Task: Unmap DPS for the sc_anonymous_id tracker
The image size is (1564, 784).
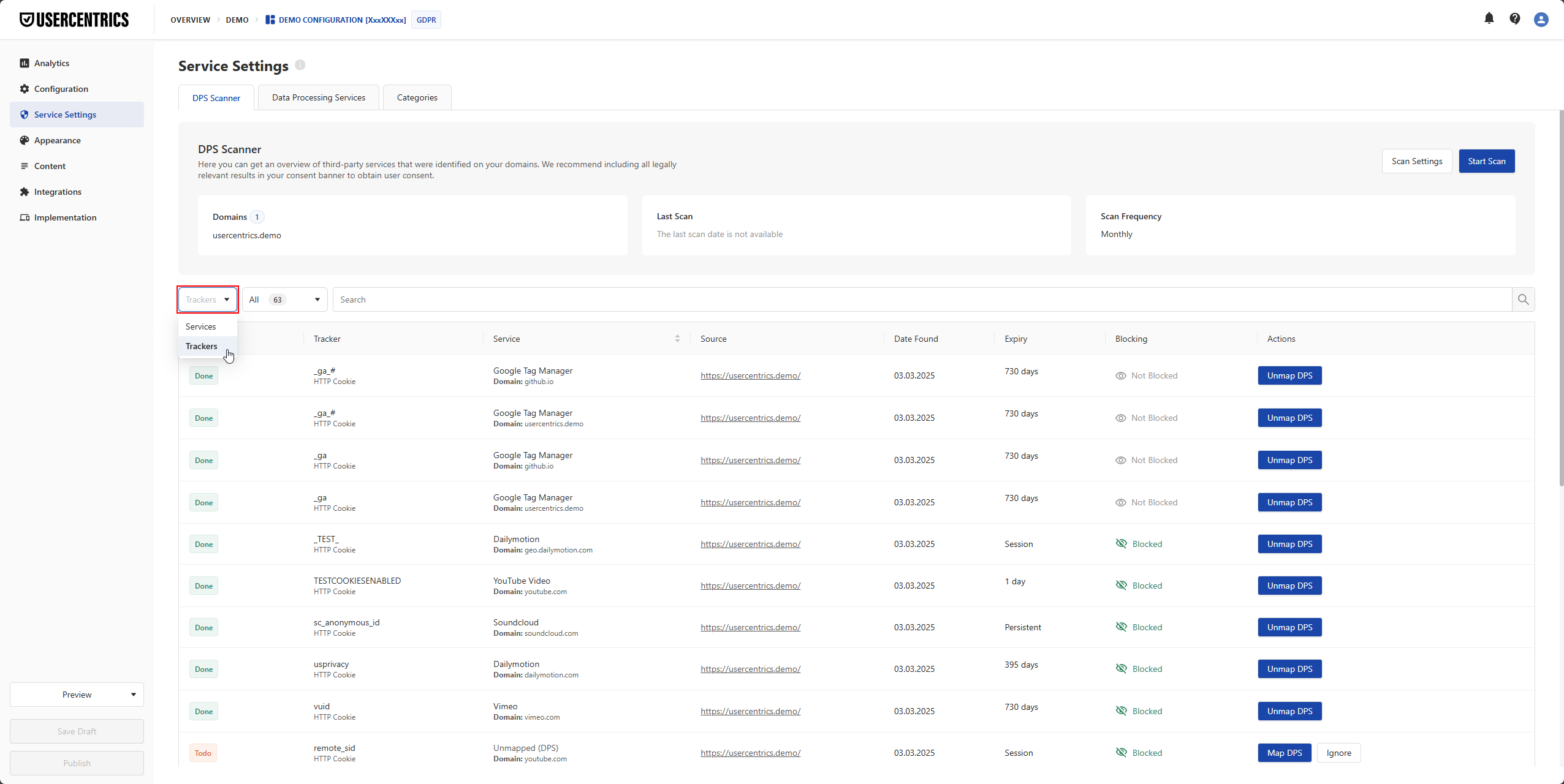Action: point(1290,627)
